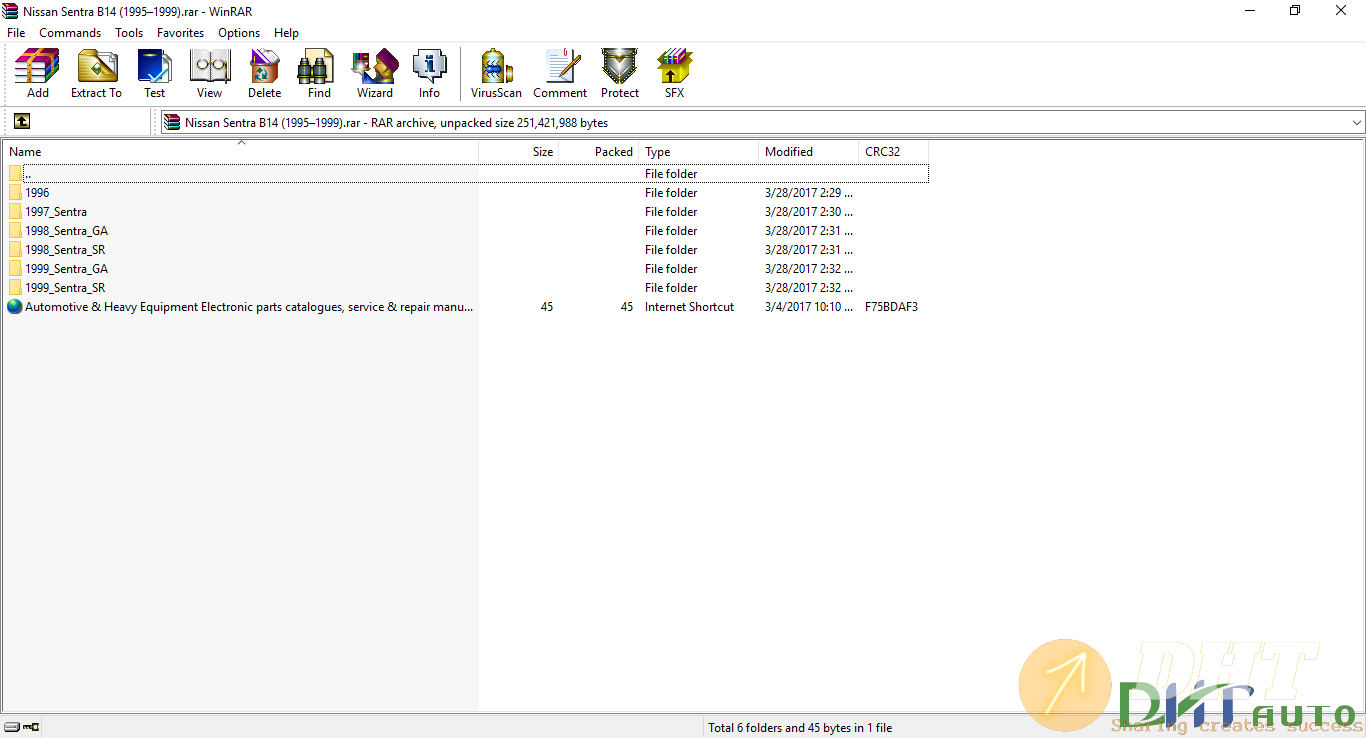Select the '1998_Sentra_SR' folder name
Screen dimensions: 1366x738
[65, 250]
